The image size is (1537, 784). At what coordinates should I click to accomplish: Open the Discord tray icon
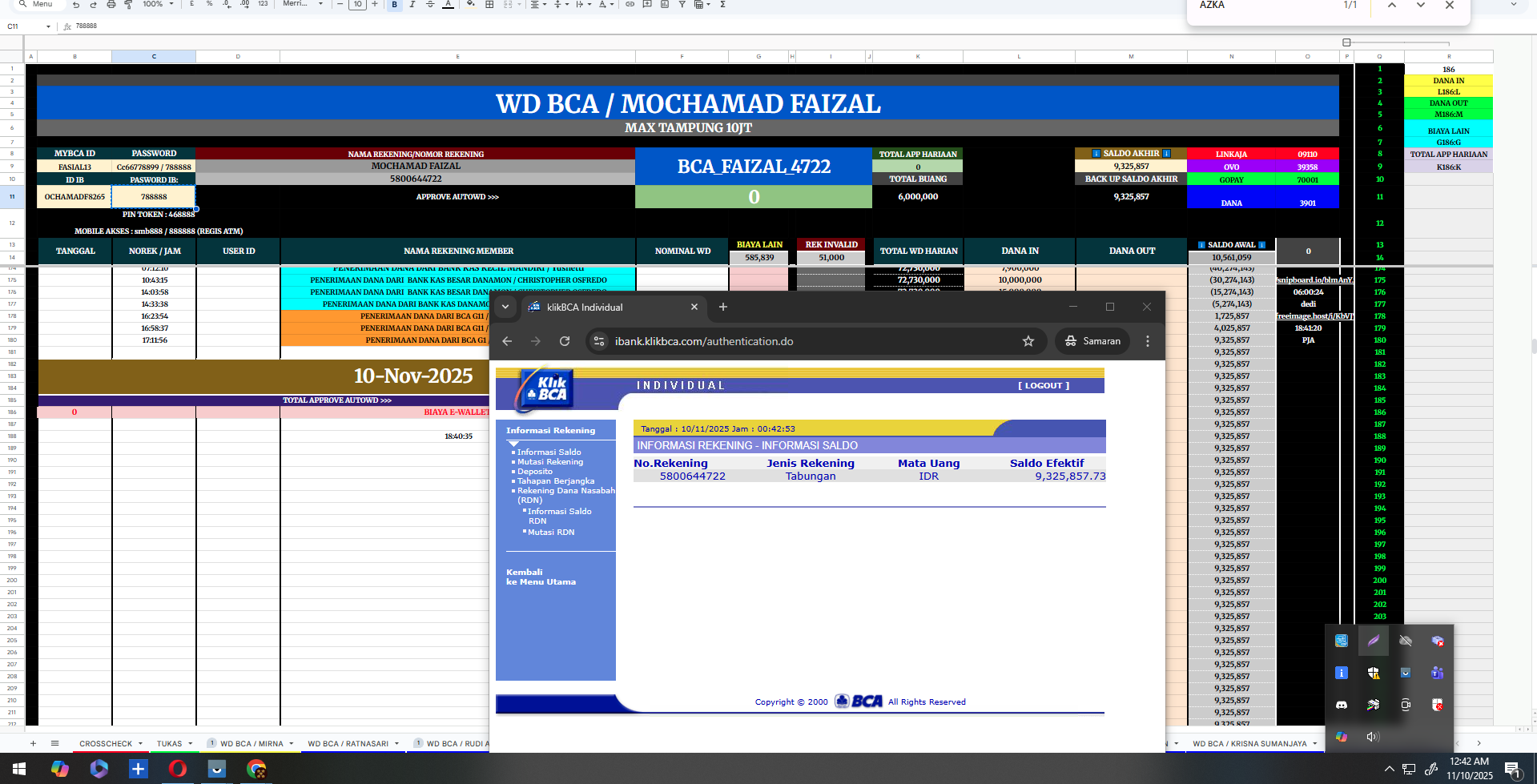tap(1342, 705)
